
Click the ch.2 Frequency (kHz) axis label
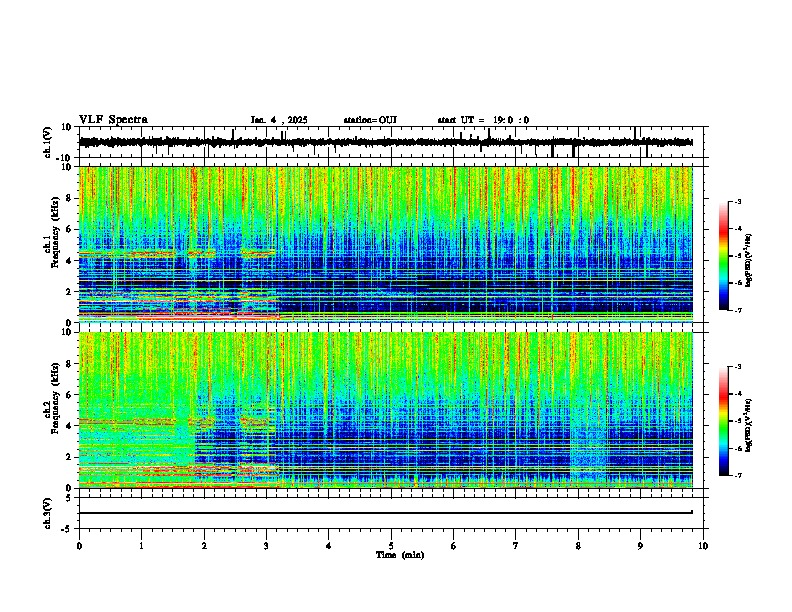[51, 398]
